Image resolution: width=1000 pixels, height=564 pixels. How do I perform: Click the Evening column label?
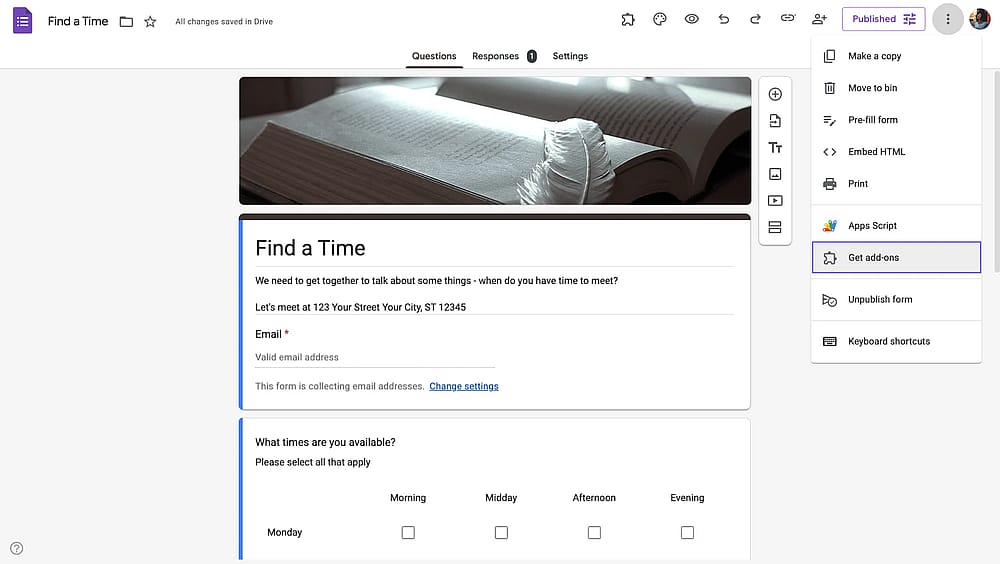pos(688,498)
